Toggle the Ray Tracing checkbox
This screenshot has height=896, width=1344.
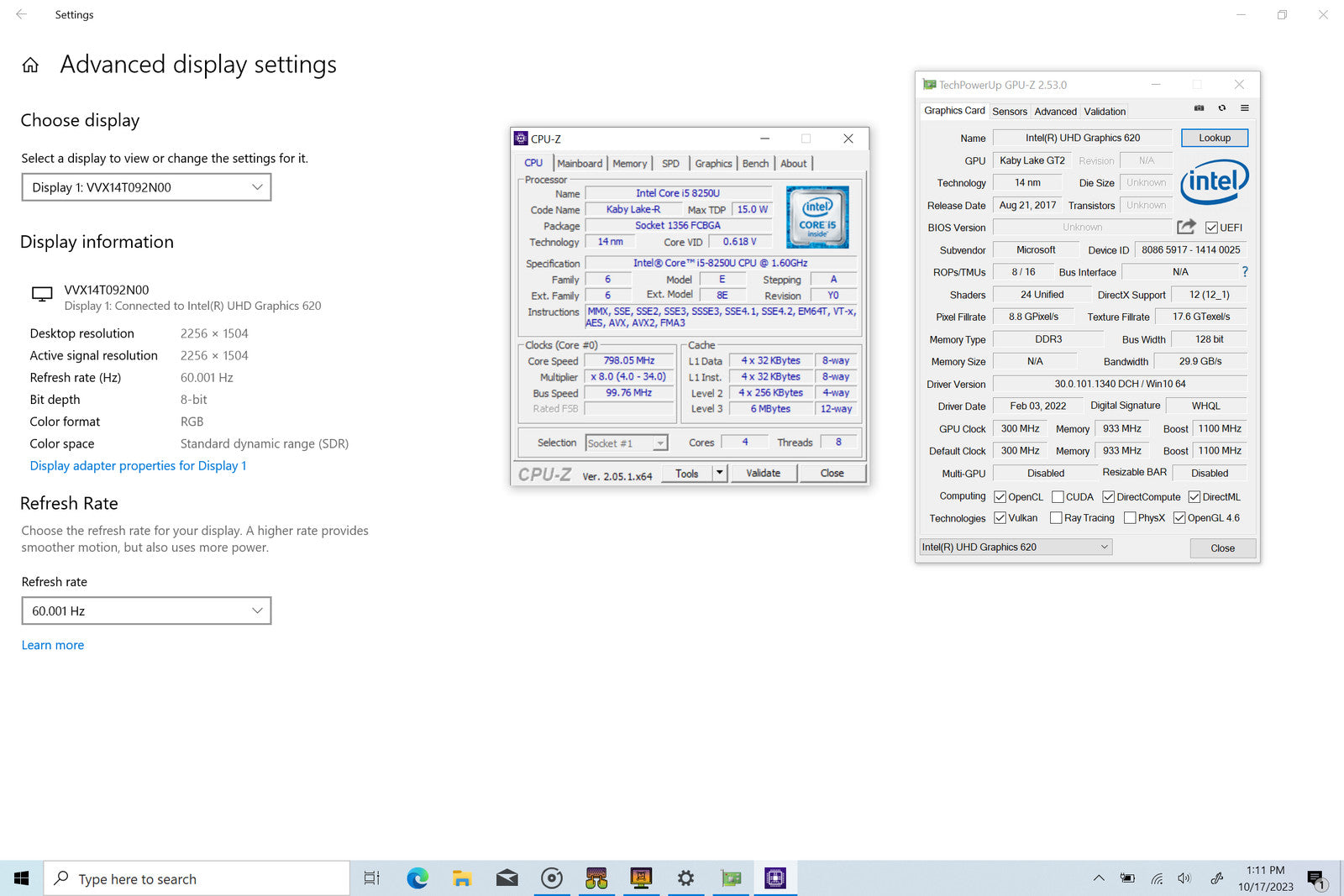point(1057,518)
